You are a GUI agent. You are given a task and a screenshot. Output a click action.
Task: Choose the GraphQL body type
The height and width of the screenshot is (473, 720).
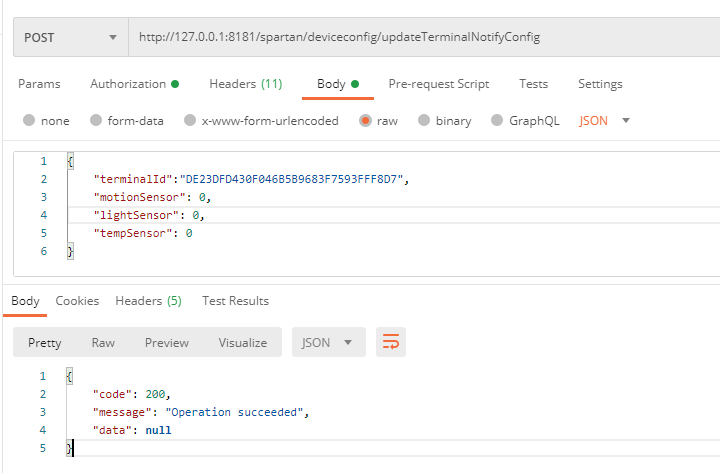coord(496,121)
